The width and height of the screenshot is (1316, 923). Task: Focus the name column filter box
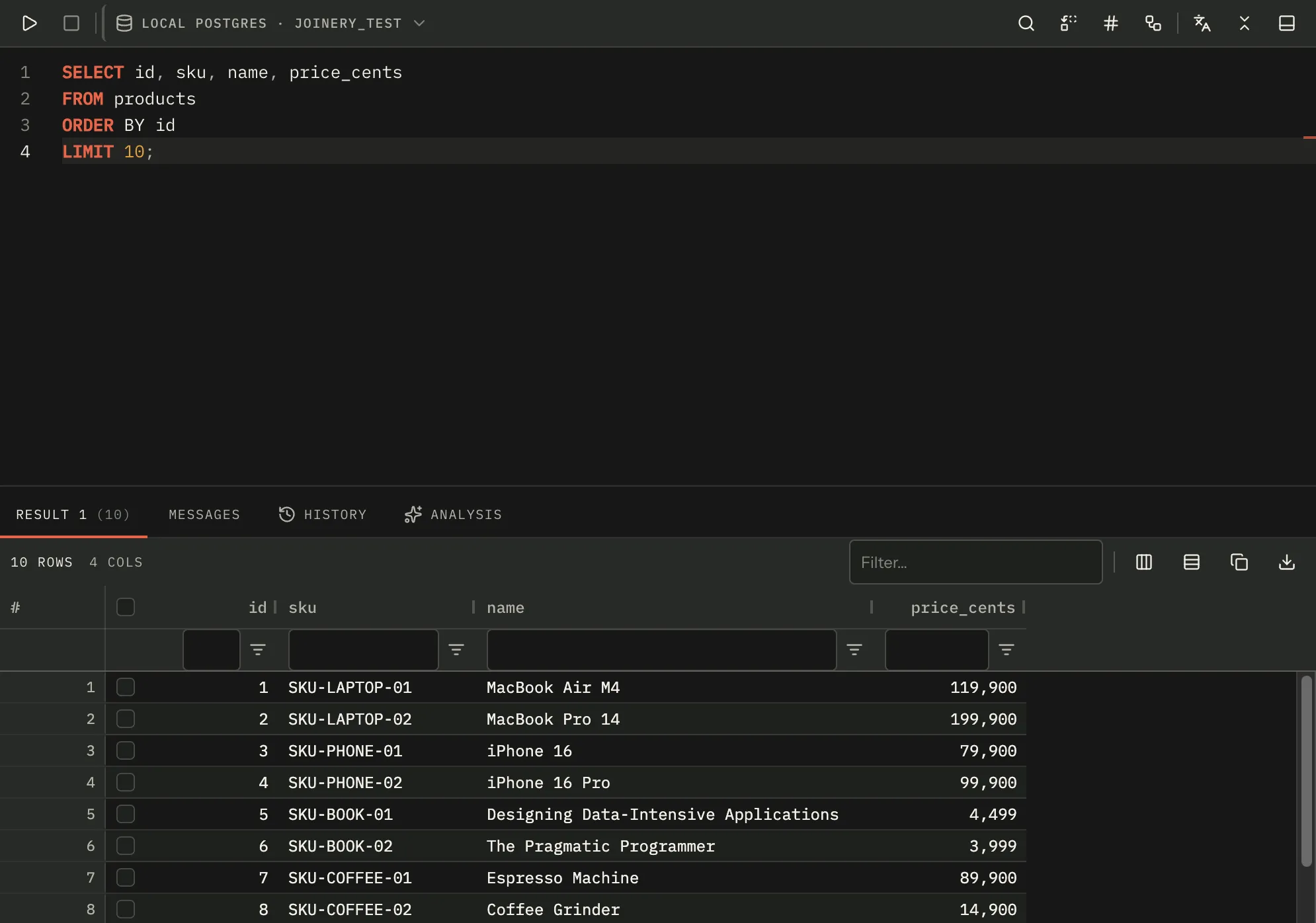coord(661,649)
